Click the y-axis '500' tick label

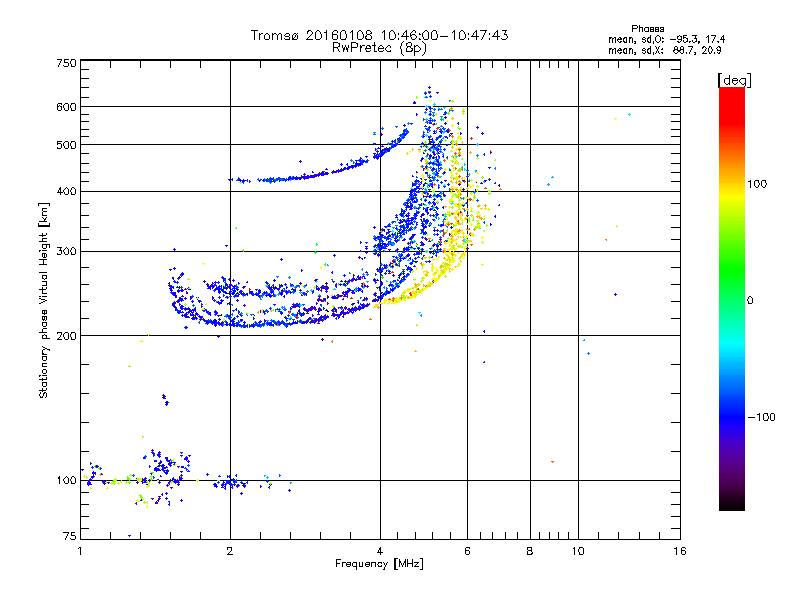(x=66, y=145)
